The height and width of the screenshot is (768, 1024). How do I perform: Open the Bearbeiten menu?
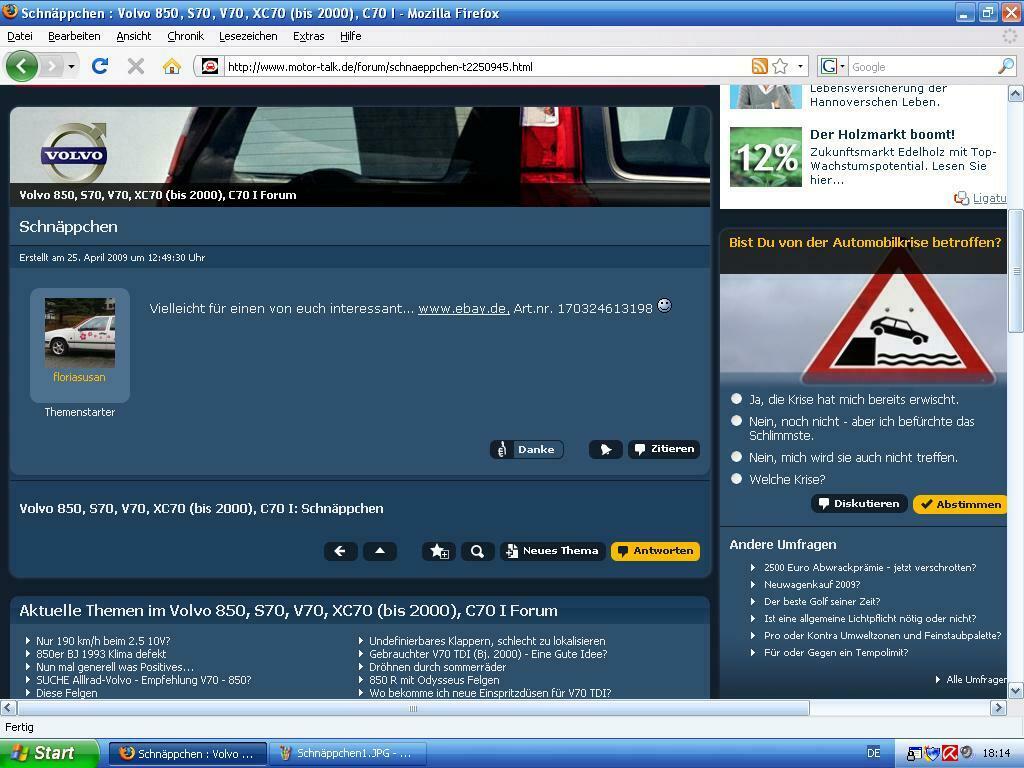tap(74, 36)
